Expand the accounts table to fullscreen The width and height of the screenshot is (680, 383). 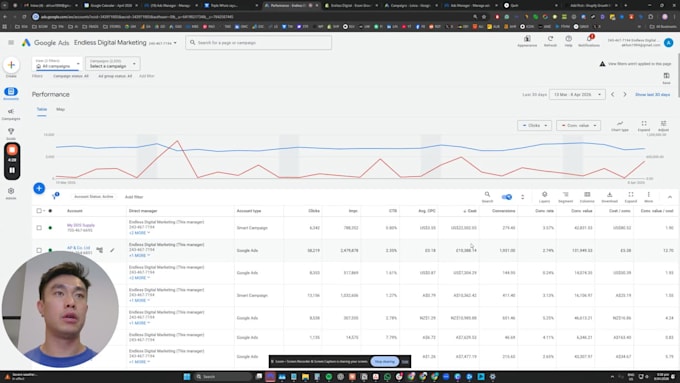tap(631, 197)
